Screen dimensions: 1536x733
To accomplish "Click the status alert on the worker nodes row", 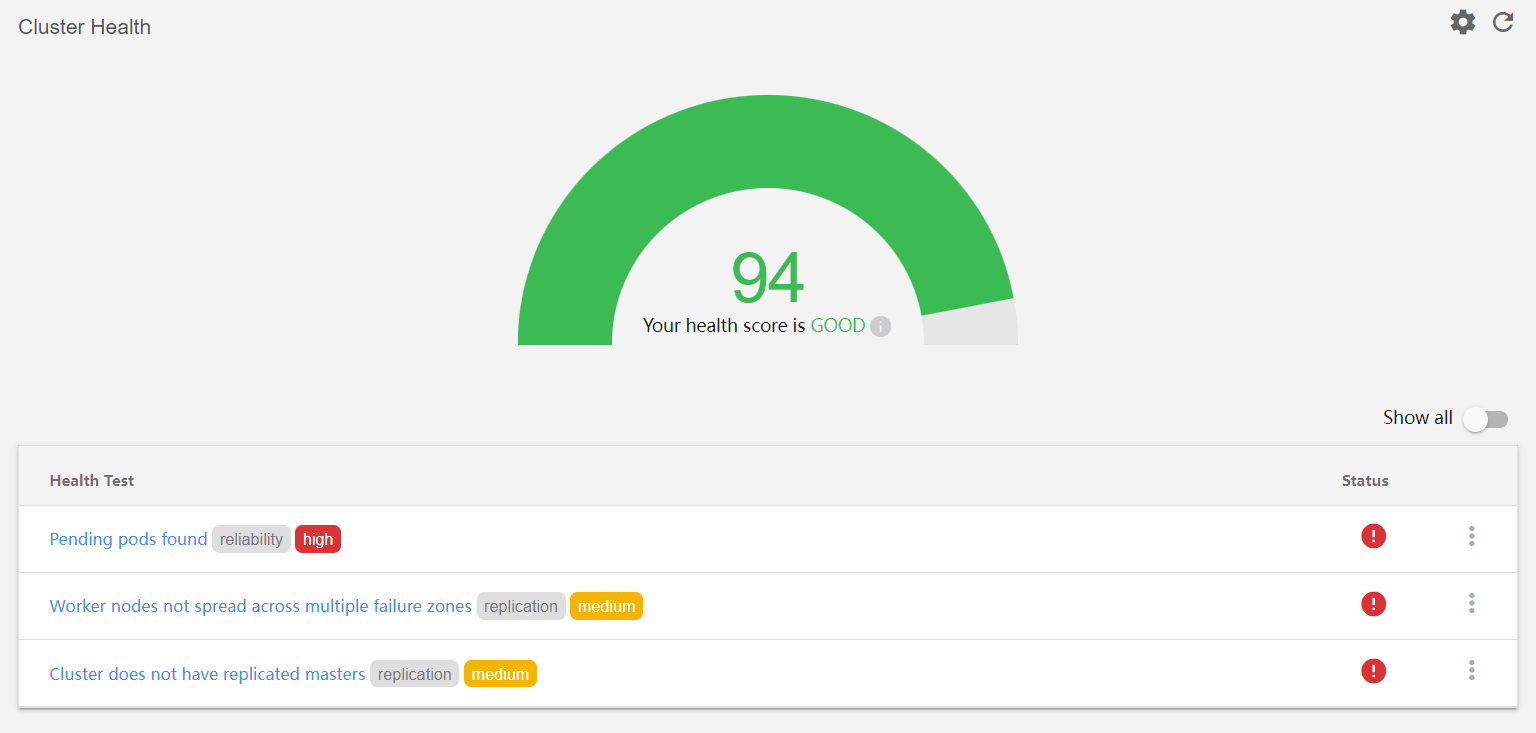I will click(1373, 604).
